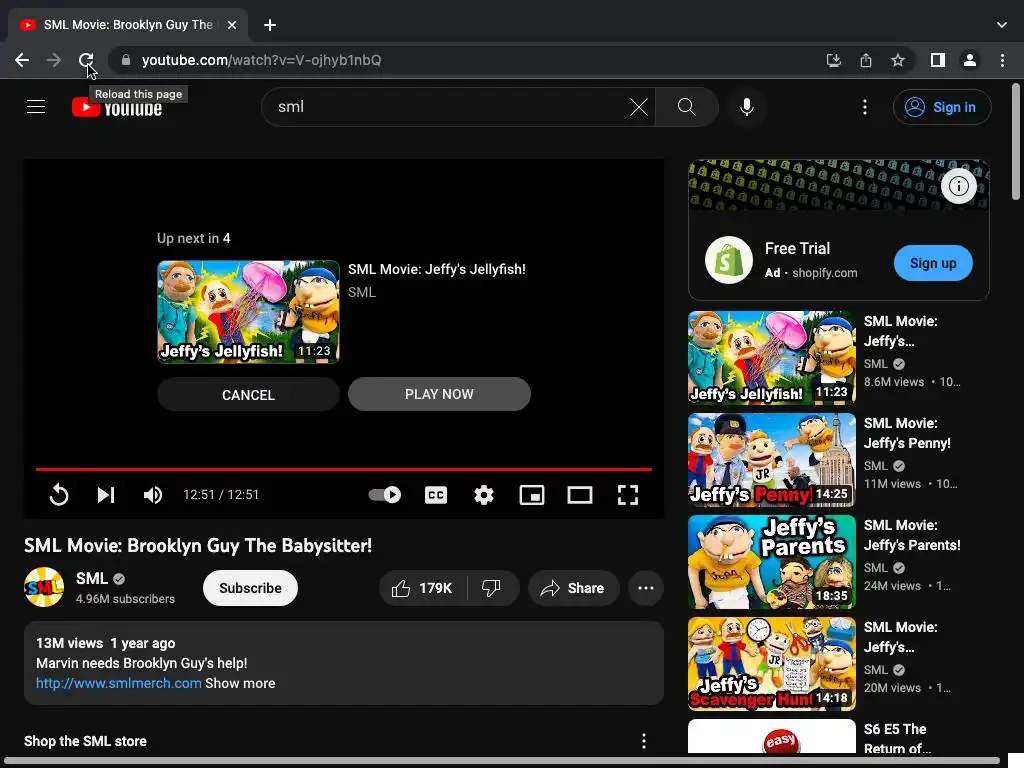The width and height of the screenshot is (1024, 768).
Task: Go to YouTube home via logo
Action: pos(117,107)
